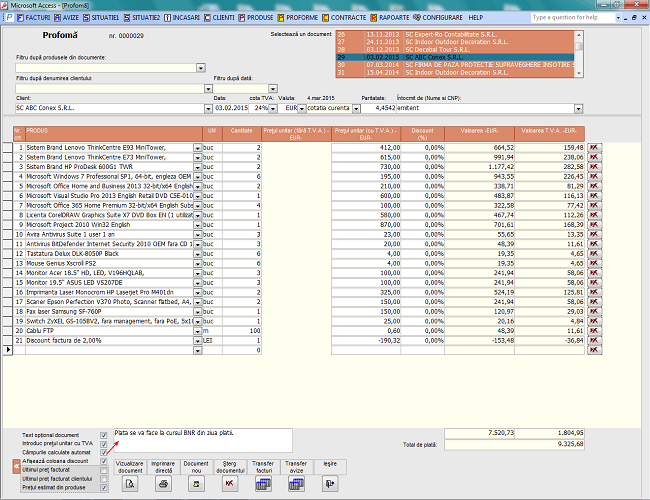This screenshot has width=650, height=500.
Task: Toggle Afișează coloana discount checkbox
Action: click(x=104, y=461)
